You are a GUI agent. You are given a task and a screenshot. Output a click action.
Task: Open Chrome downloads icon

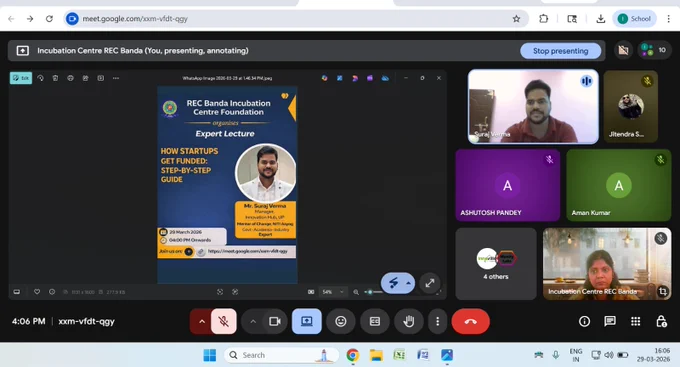(601, 19)
